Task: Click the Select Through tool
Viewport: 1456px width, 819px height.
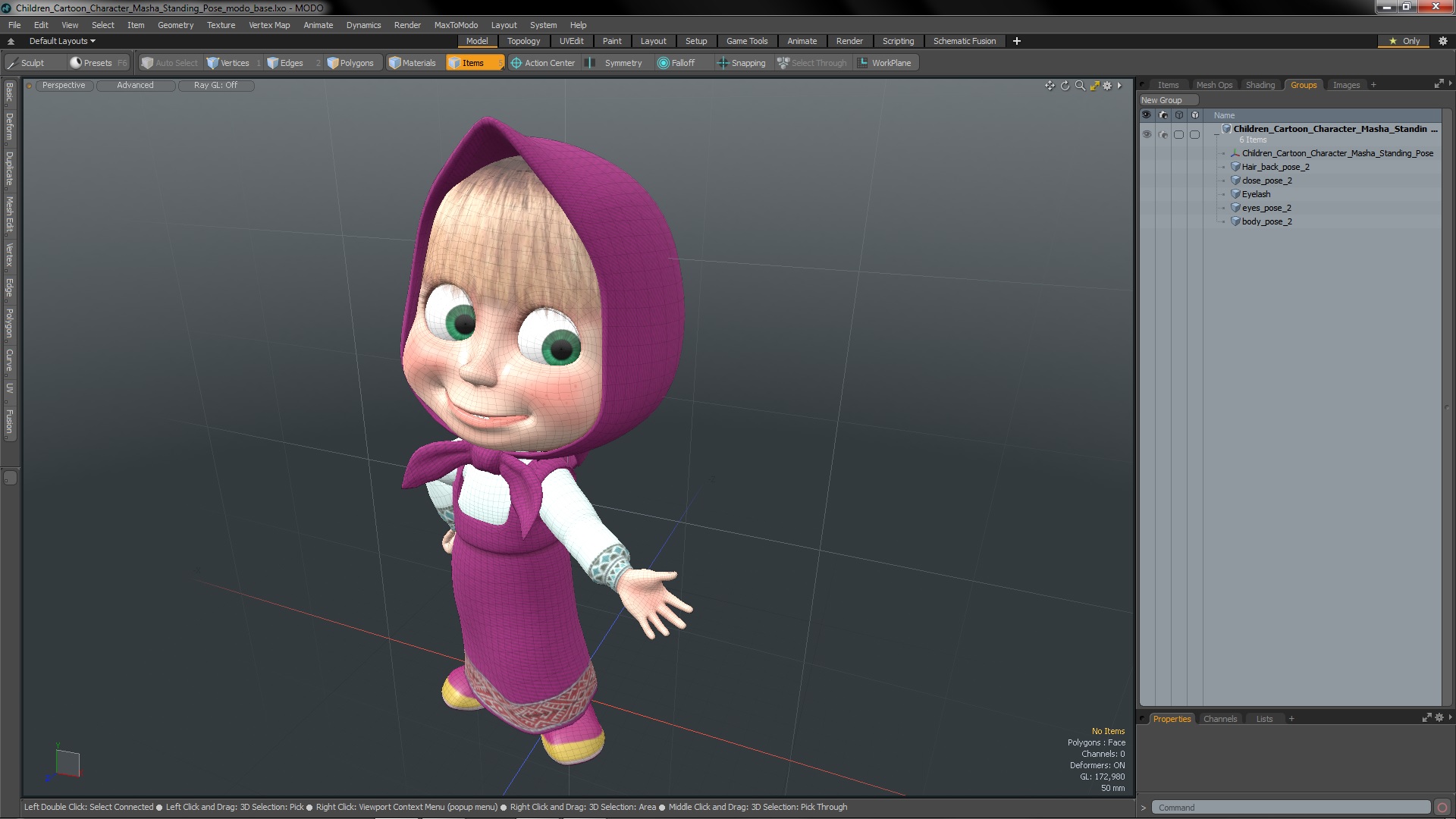Action: 812,63
